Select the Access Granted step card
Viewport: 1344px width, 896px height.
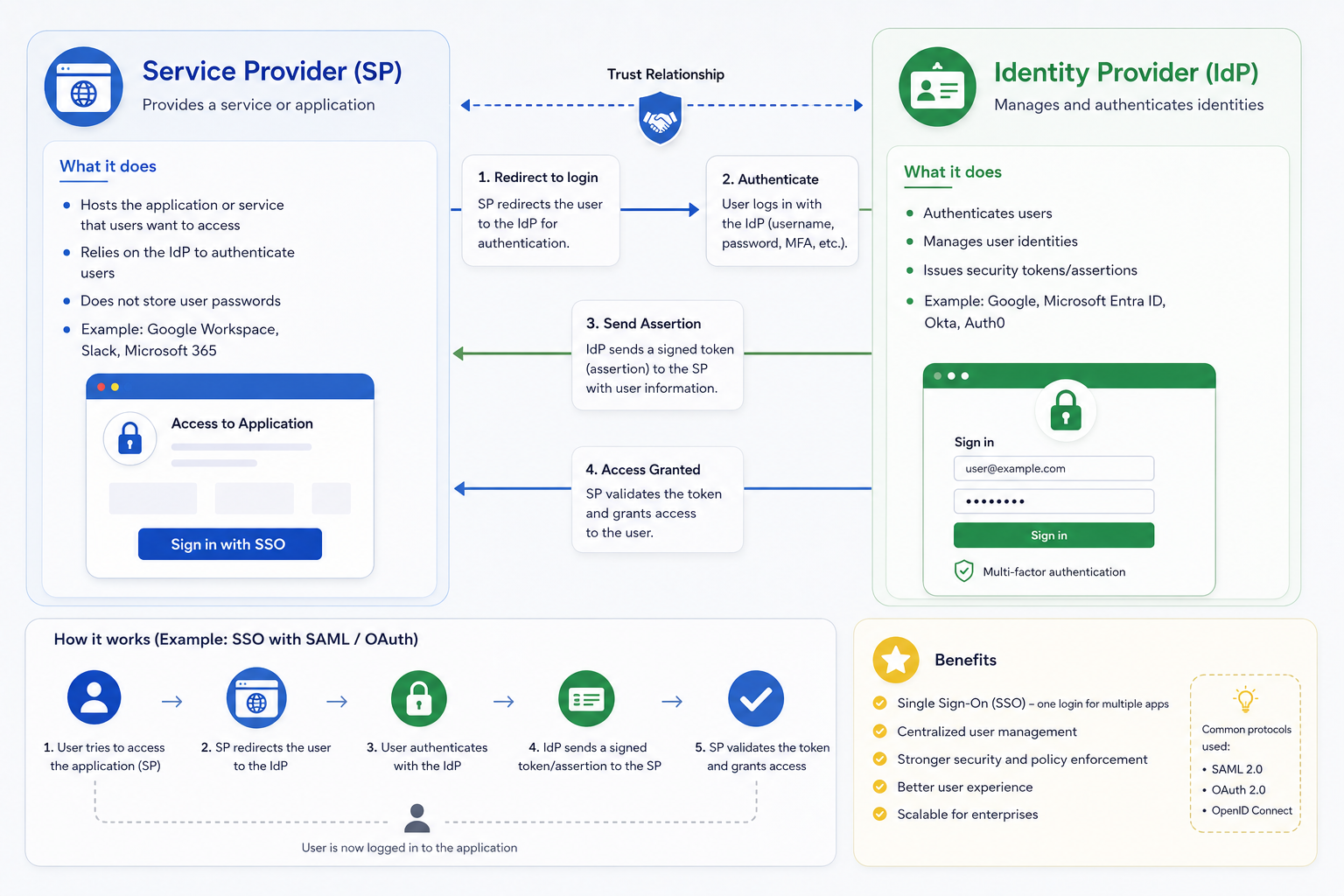coord(657,500)
